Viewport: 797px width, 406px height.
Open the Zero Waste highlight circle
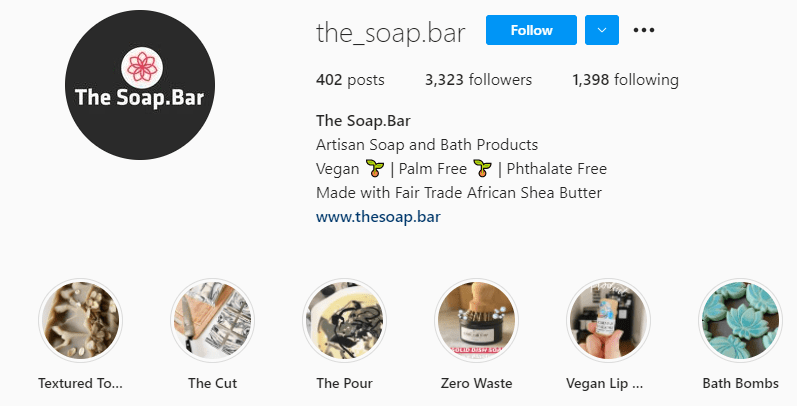[476, 321]
